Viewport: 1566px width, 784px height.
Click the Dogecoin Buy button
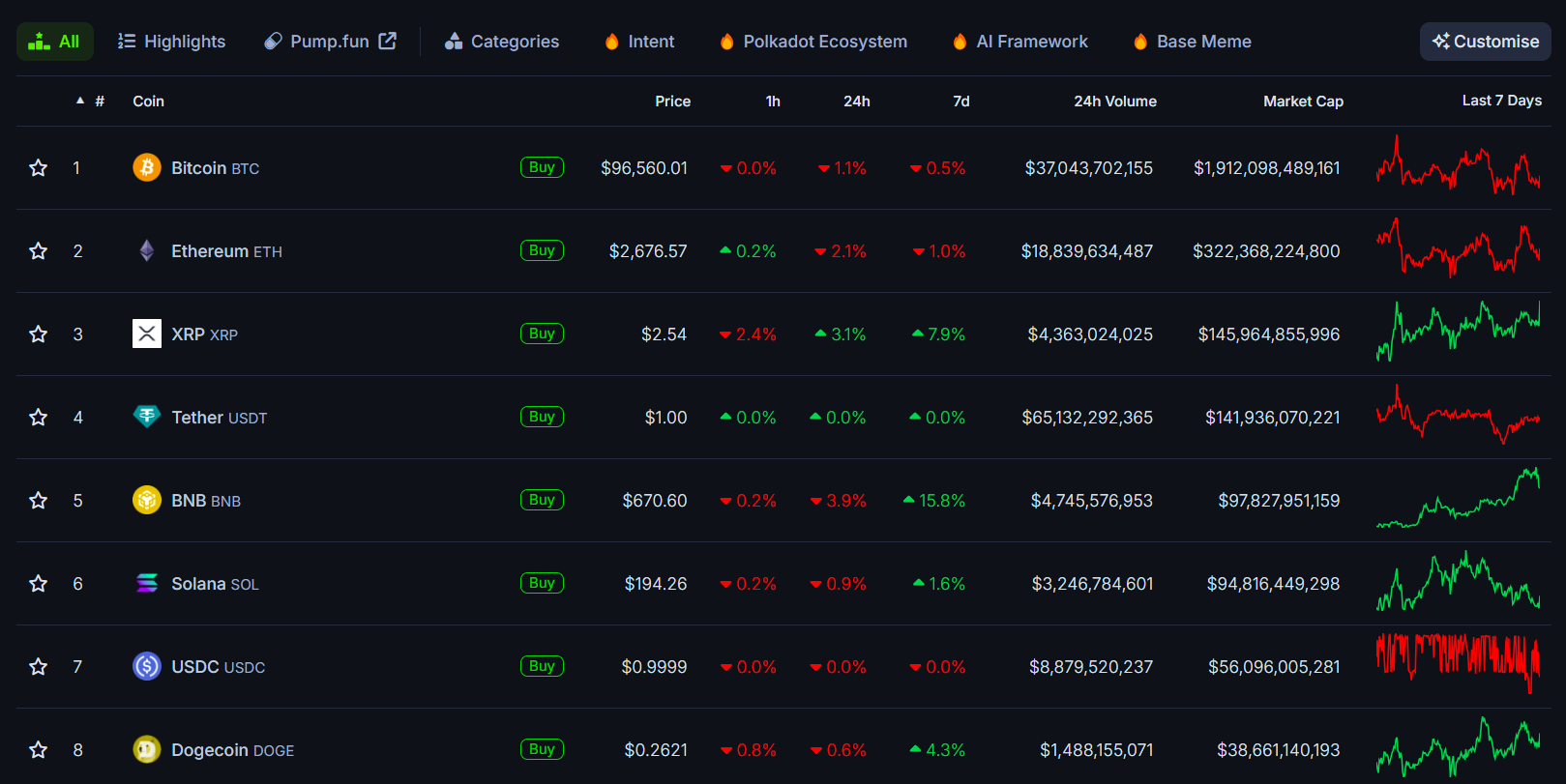(542, 749)
